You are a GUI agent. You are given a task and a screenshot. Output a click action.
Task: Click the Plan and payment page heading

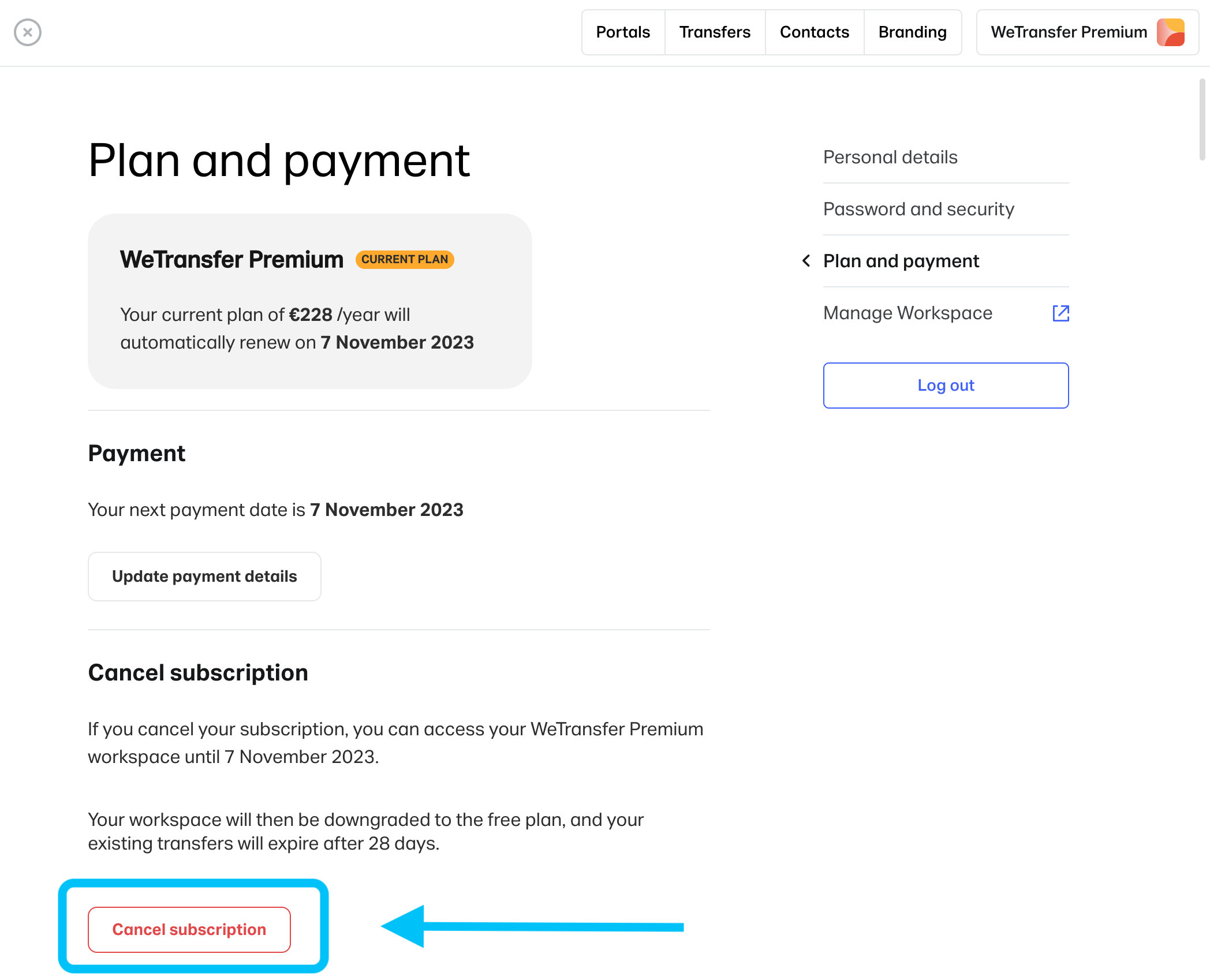279,160
